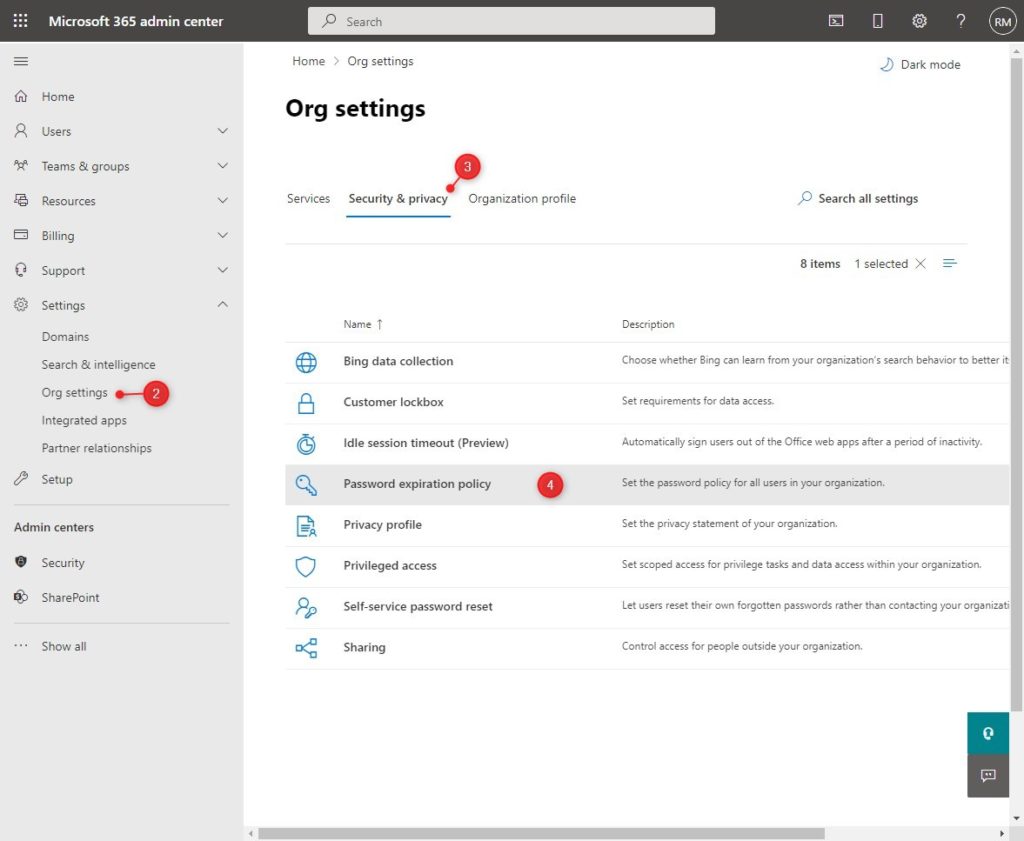Viewport: 1024px width, 841px height.
Task: Click the horizontal scroll right arrow
Action: pos(1002,834)
